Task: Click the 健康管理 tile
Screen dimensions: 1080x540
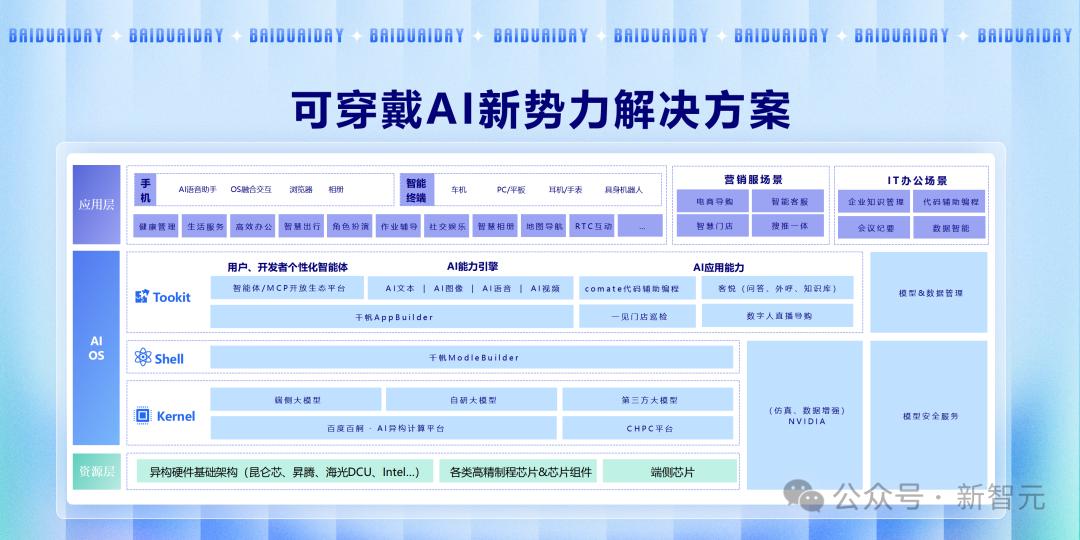Action: 156,226
